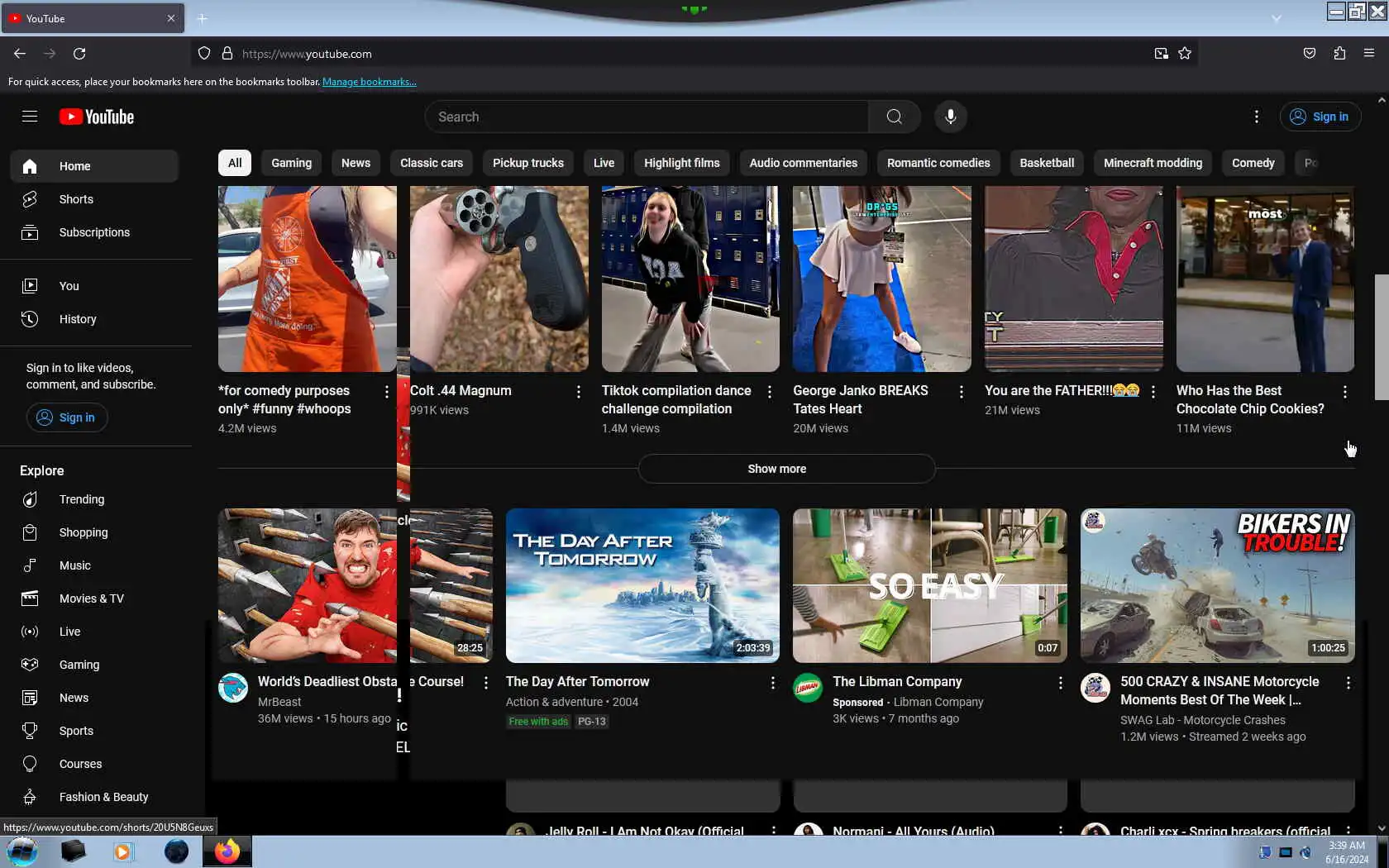The width and height of the screenshot is (1389, 868).
Task: Expand the list all tabs dropdown arrow
Action: pos(1276,18)
